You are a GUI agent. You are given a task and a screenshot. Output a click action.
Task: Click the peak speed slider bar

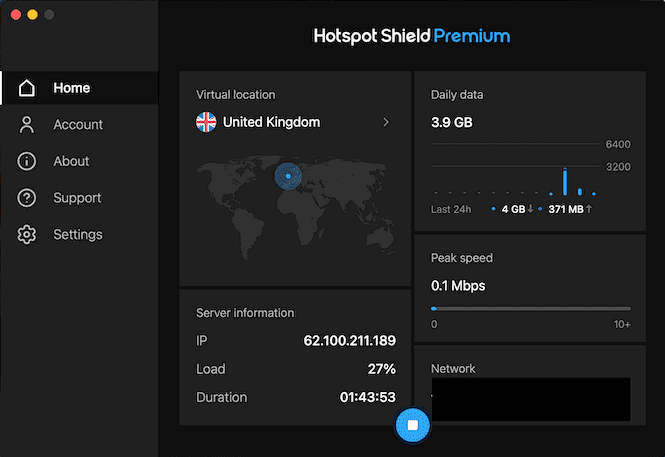tap(531, 309)
